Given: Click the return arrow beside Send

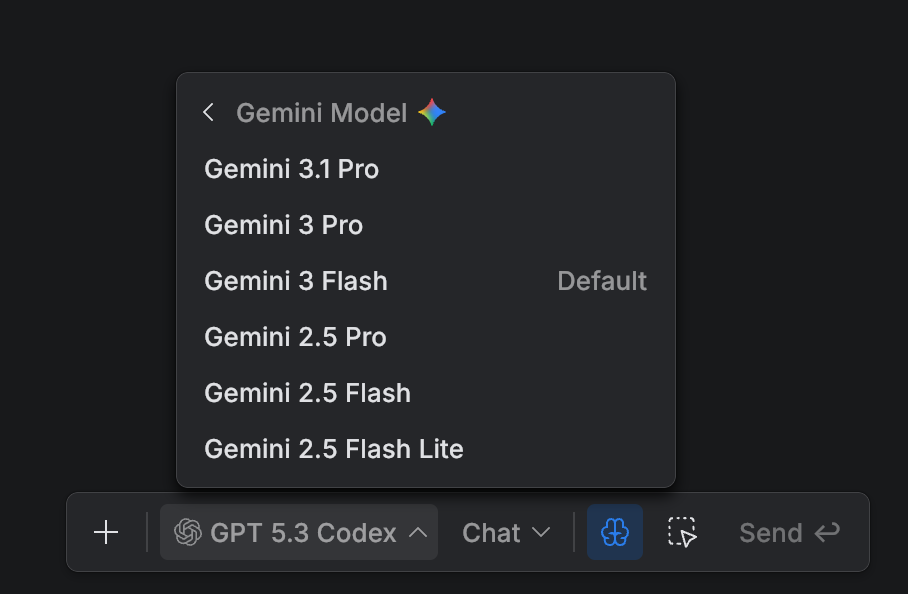Looking at the screenshot, I should pyautogui.click(x=827, y=532).
